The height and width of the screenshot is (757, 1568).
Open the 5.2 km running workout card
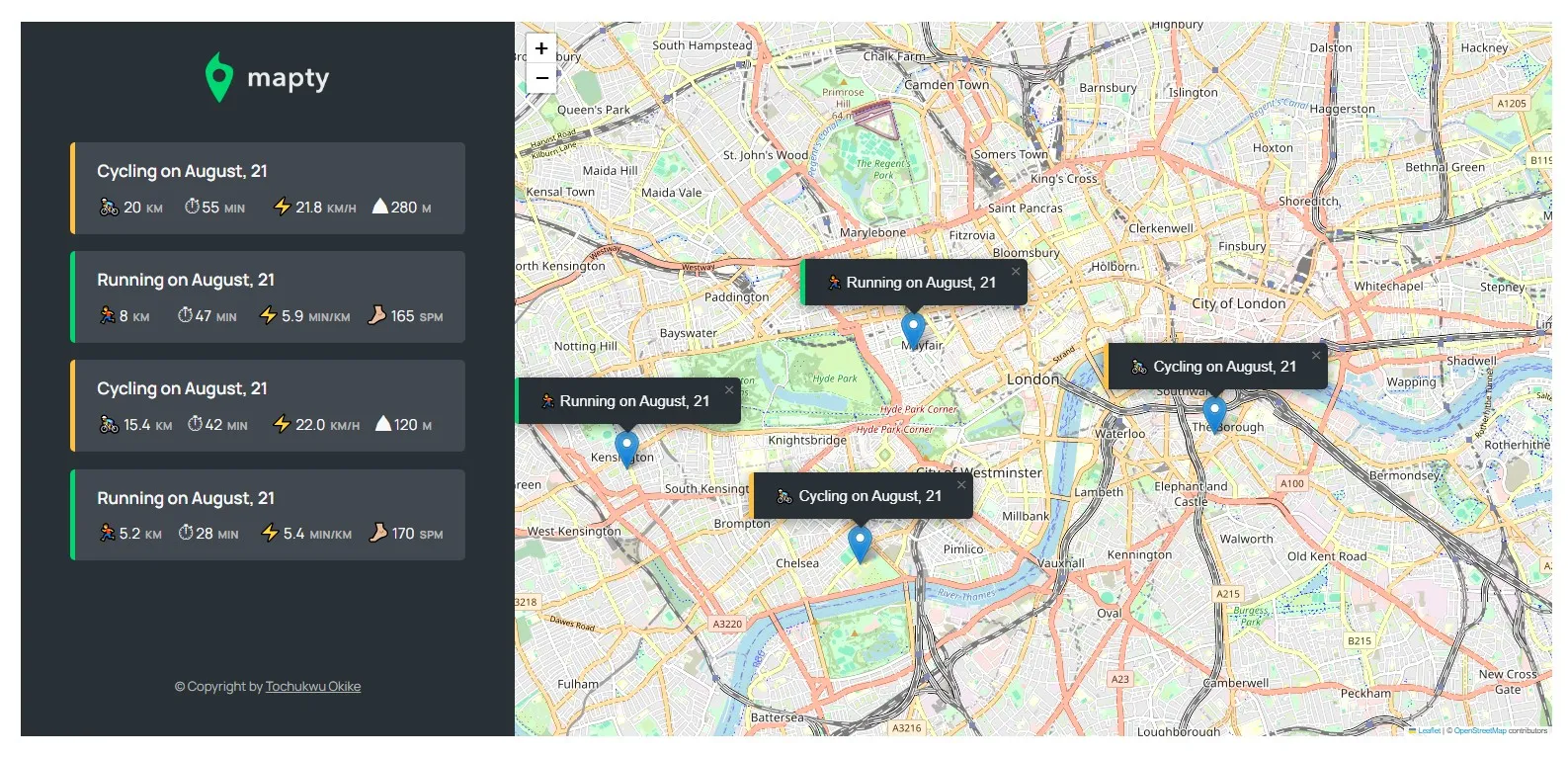[268, 515]
